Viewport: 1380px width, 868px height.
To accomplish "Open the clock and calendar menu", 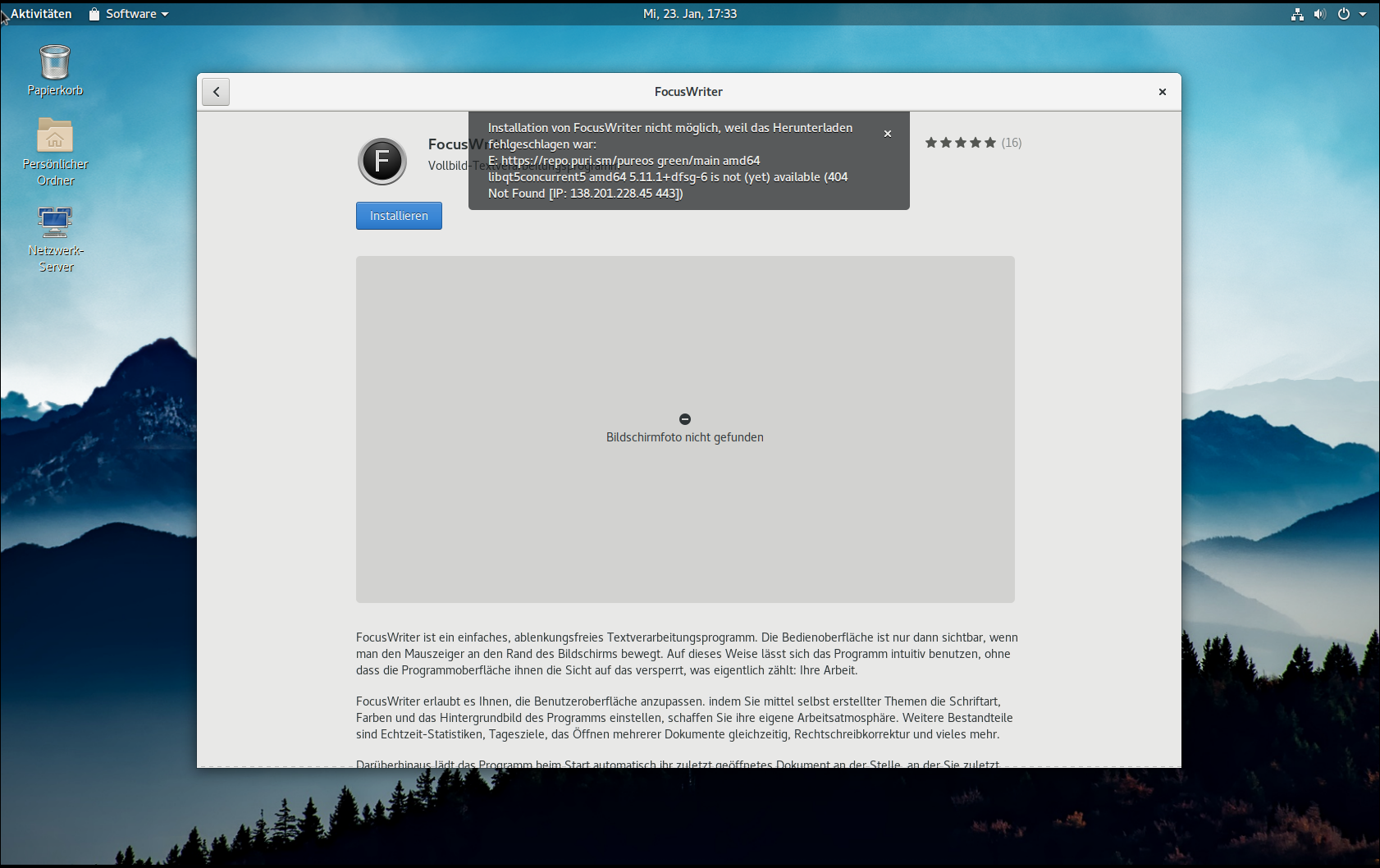I will (x=689, y=14).
